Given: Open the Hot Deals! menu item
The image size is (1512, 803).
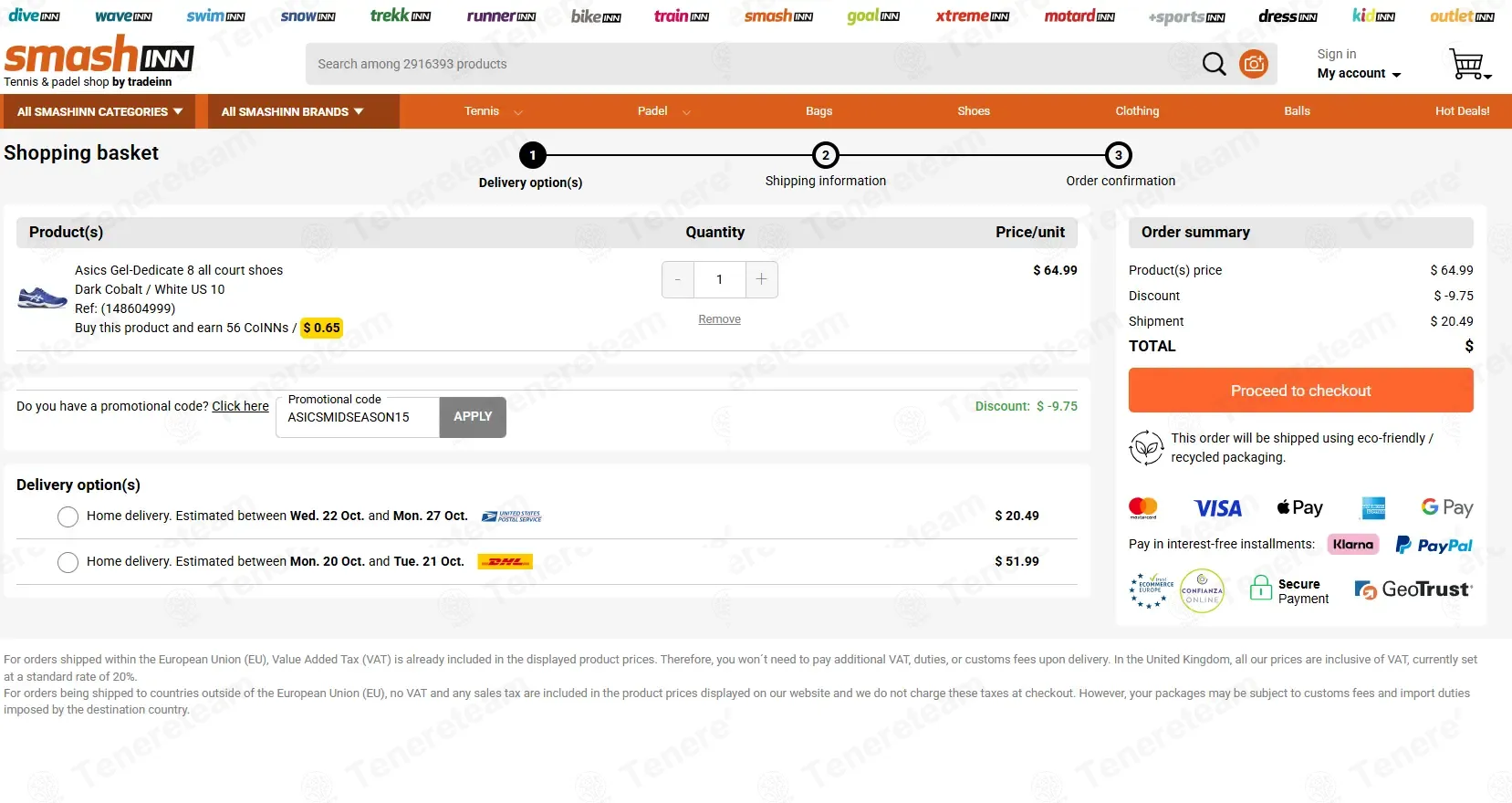Looking at the screenshot, I should coord(1462,110).
